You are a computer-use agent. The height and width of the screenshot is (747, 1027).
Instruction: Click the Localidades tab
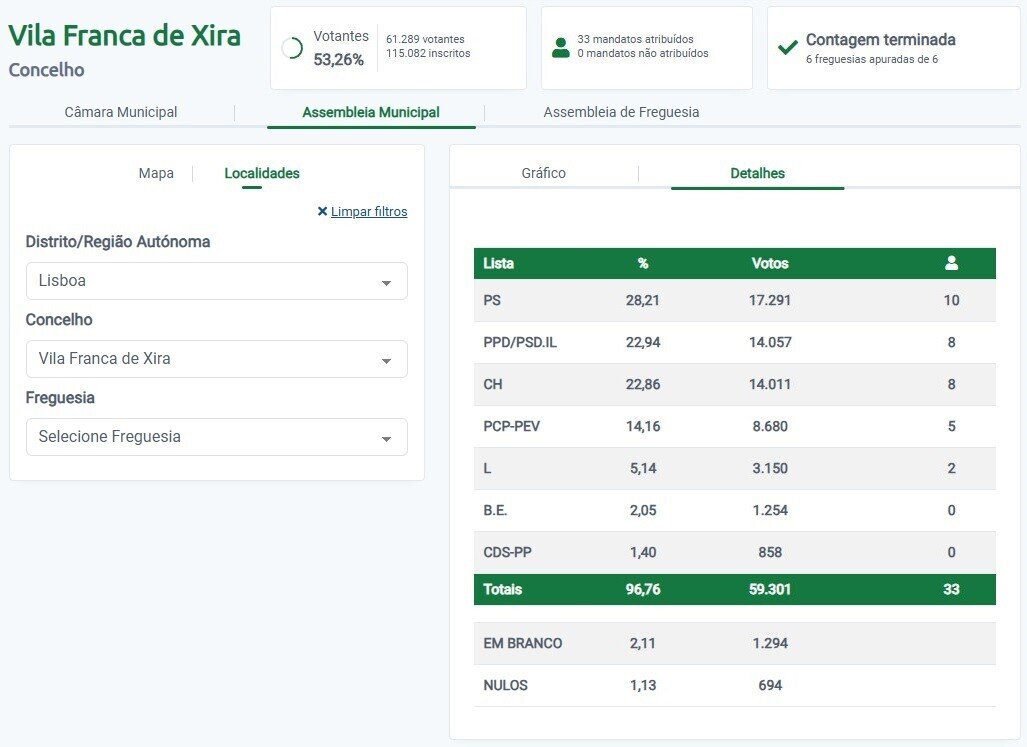coord(261,173)
